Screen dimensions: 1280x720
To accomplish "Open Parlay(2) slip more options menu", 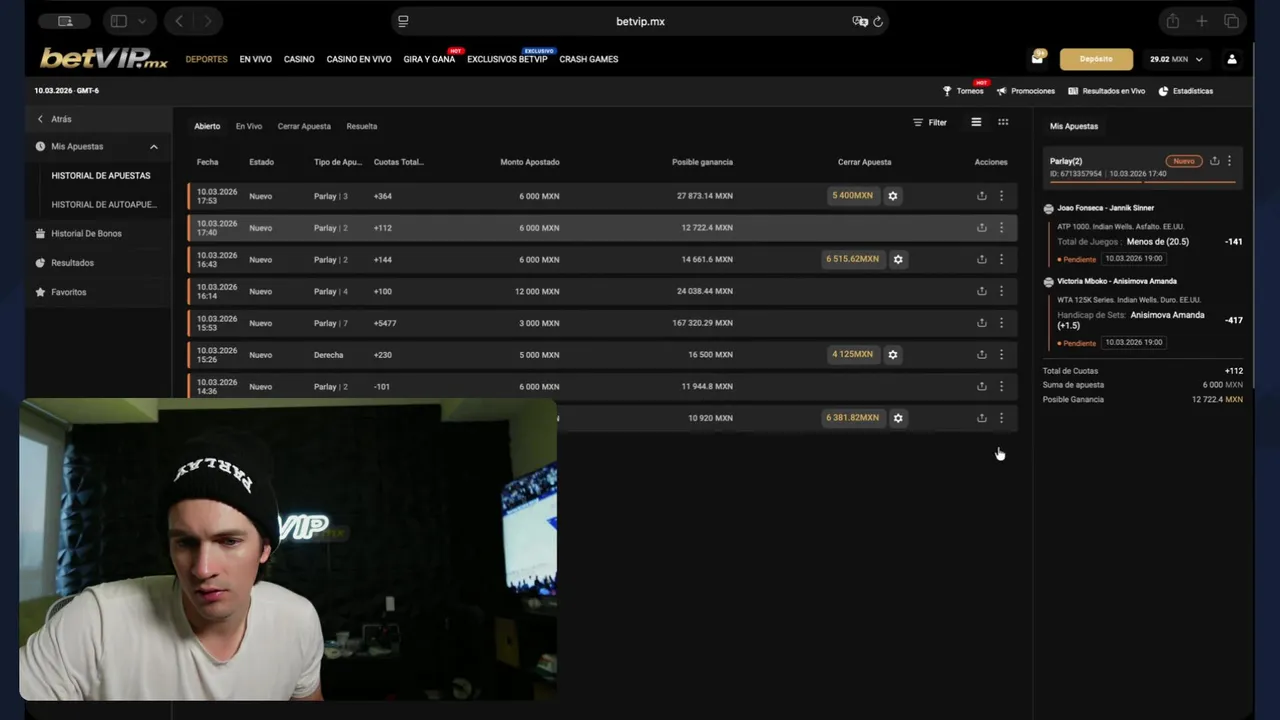I will point(1229,160).
